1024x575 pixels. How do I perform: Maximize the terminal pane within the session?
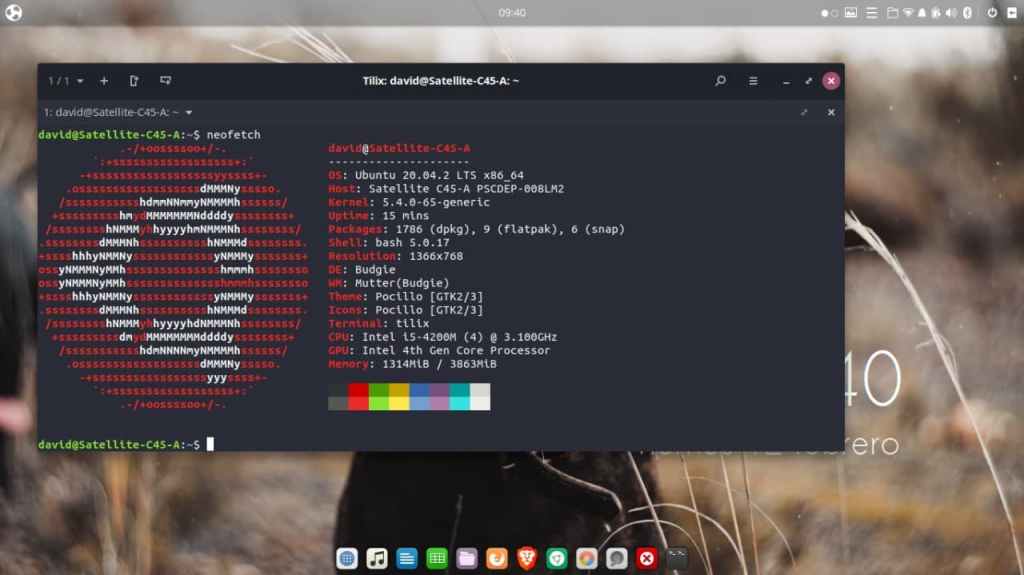804,113
